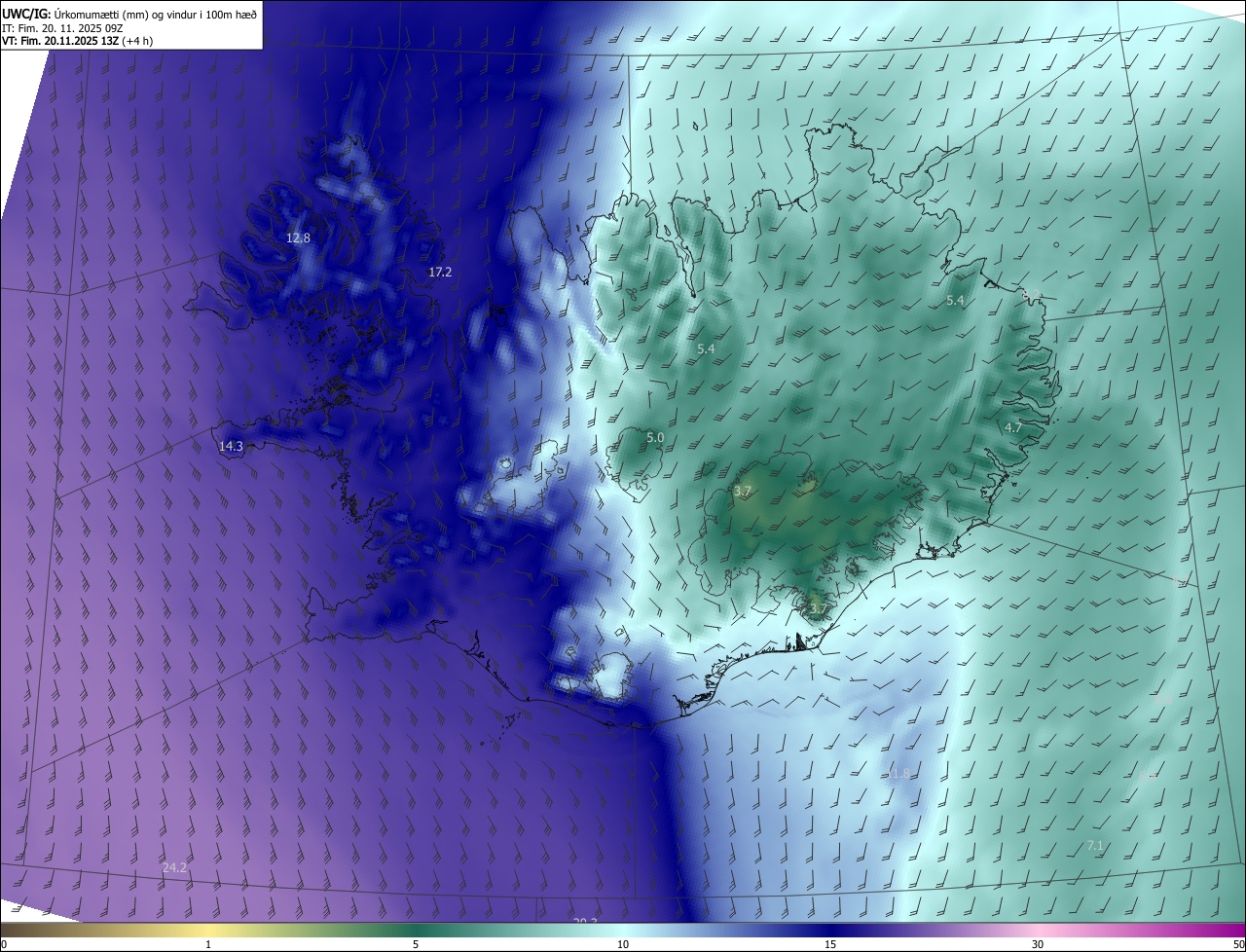Click the 0 tick label on the color scale
Image resolution: width=1246 pixels, height=952 pixels.
3,944
